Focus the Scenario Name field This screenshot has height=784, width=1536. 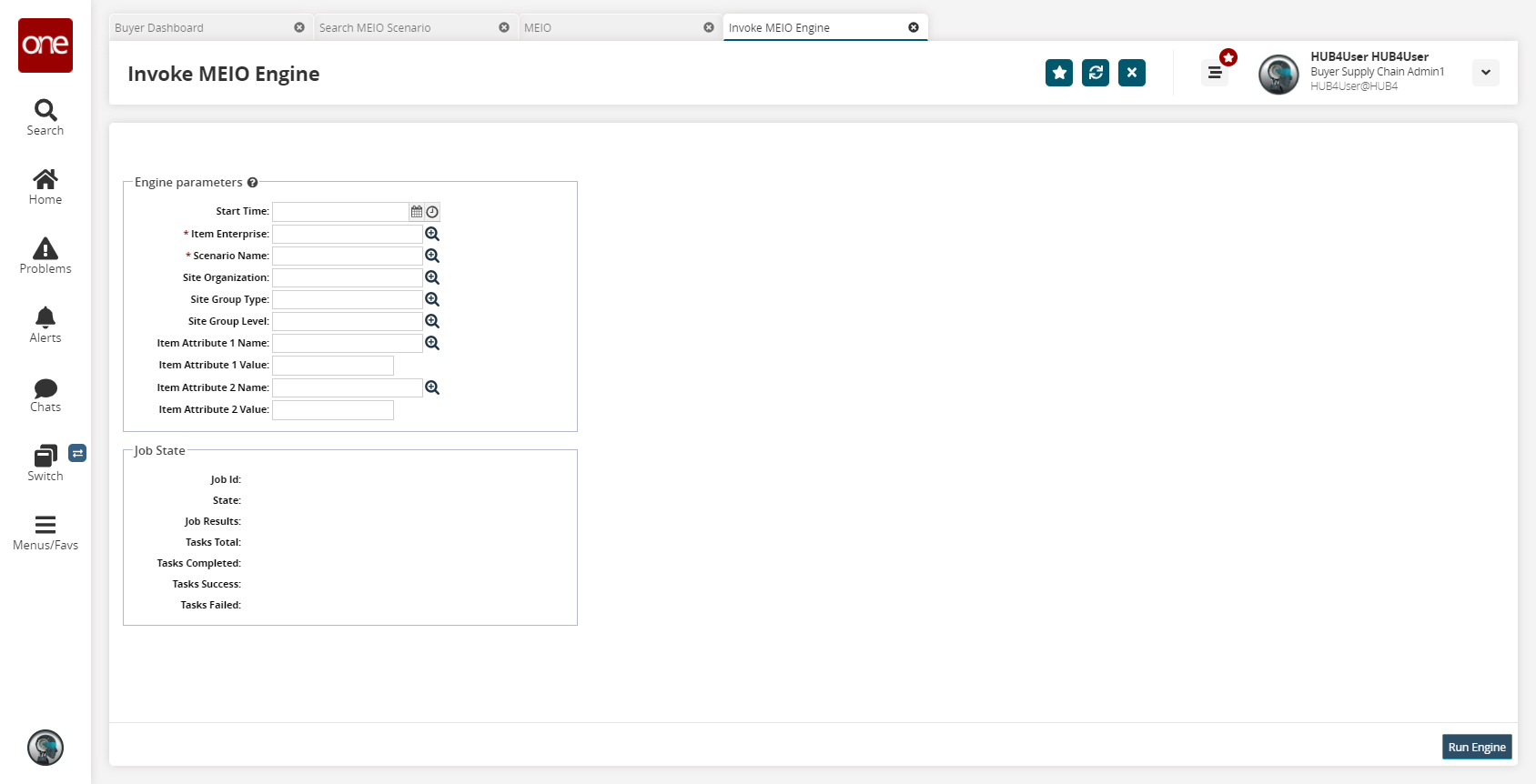point(348,256)
